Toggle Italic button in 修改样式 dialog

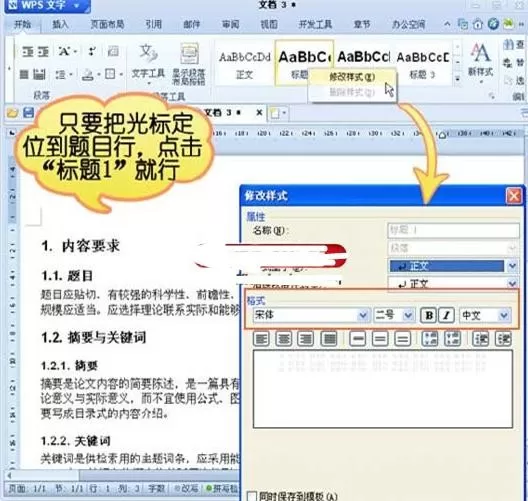coord(447,315)
